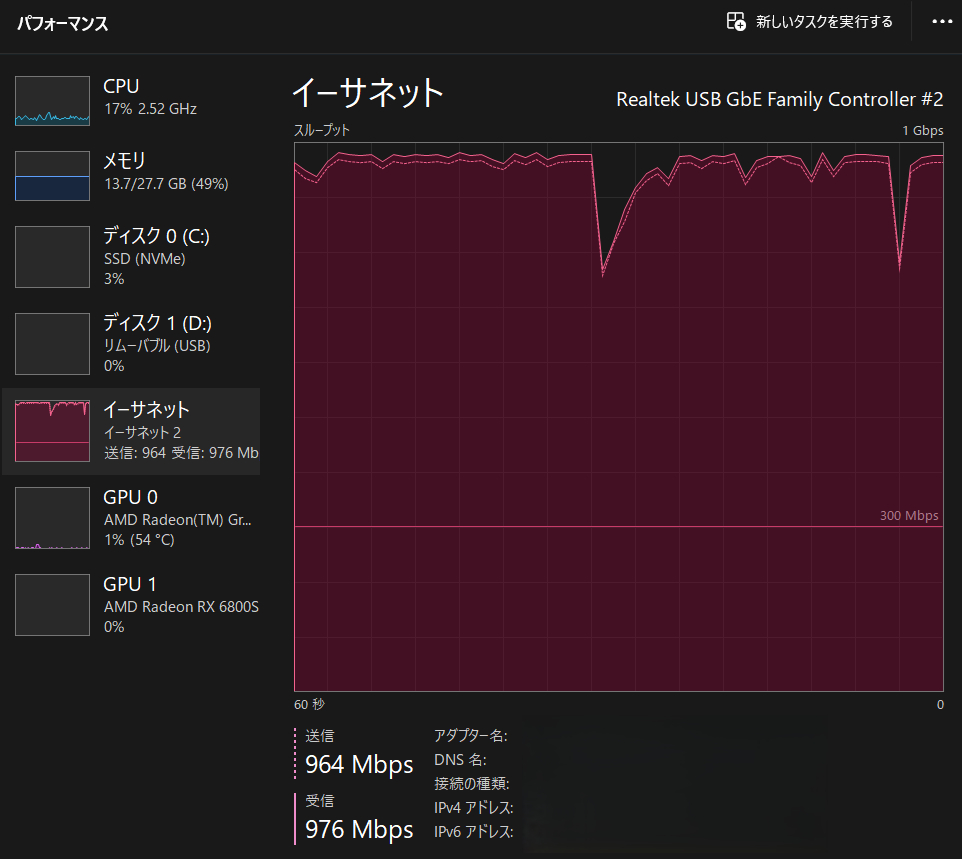Click the GPU 0 mini graph thumbnail
This screenshot has height=859, width=962.
(52, 518)
